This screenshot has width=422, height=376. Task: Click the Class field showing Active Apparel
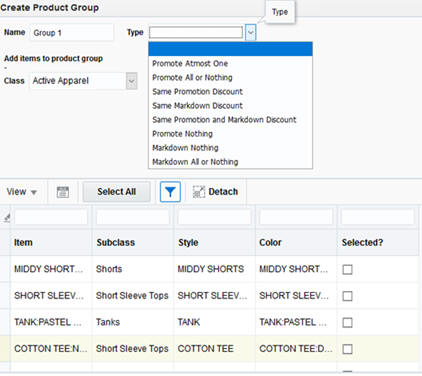click(x=78, y=81)
